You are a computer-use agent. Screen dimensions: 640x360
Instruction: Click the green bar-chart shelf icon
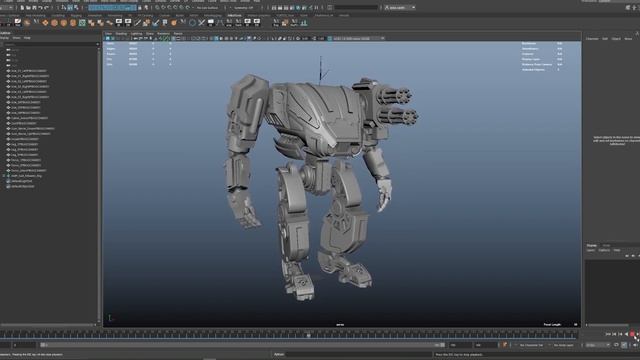(304, 23)
